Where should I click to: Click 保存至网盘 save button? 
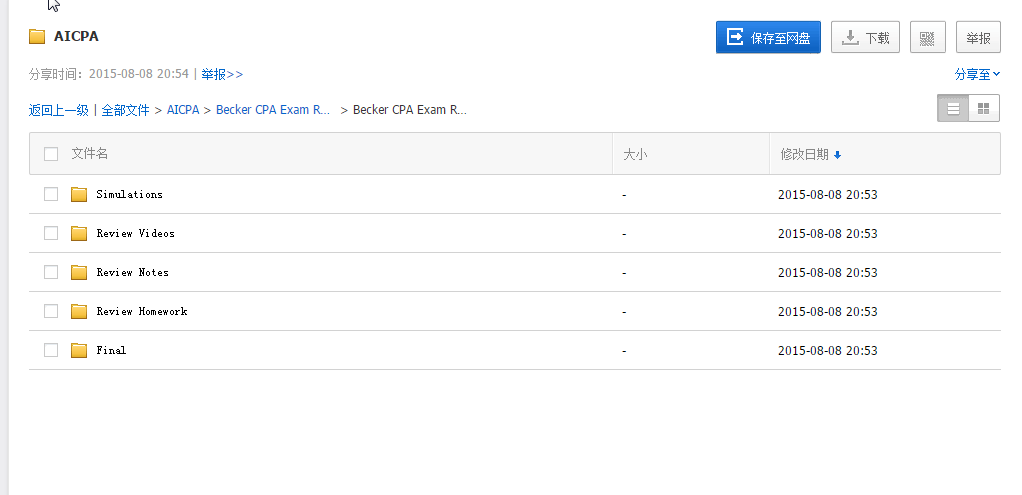pos(768,38)
